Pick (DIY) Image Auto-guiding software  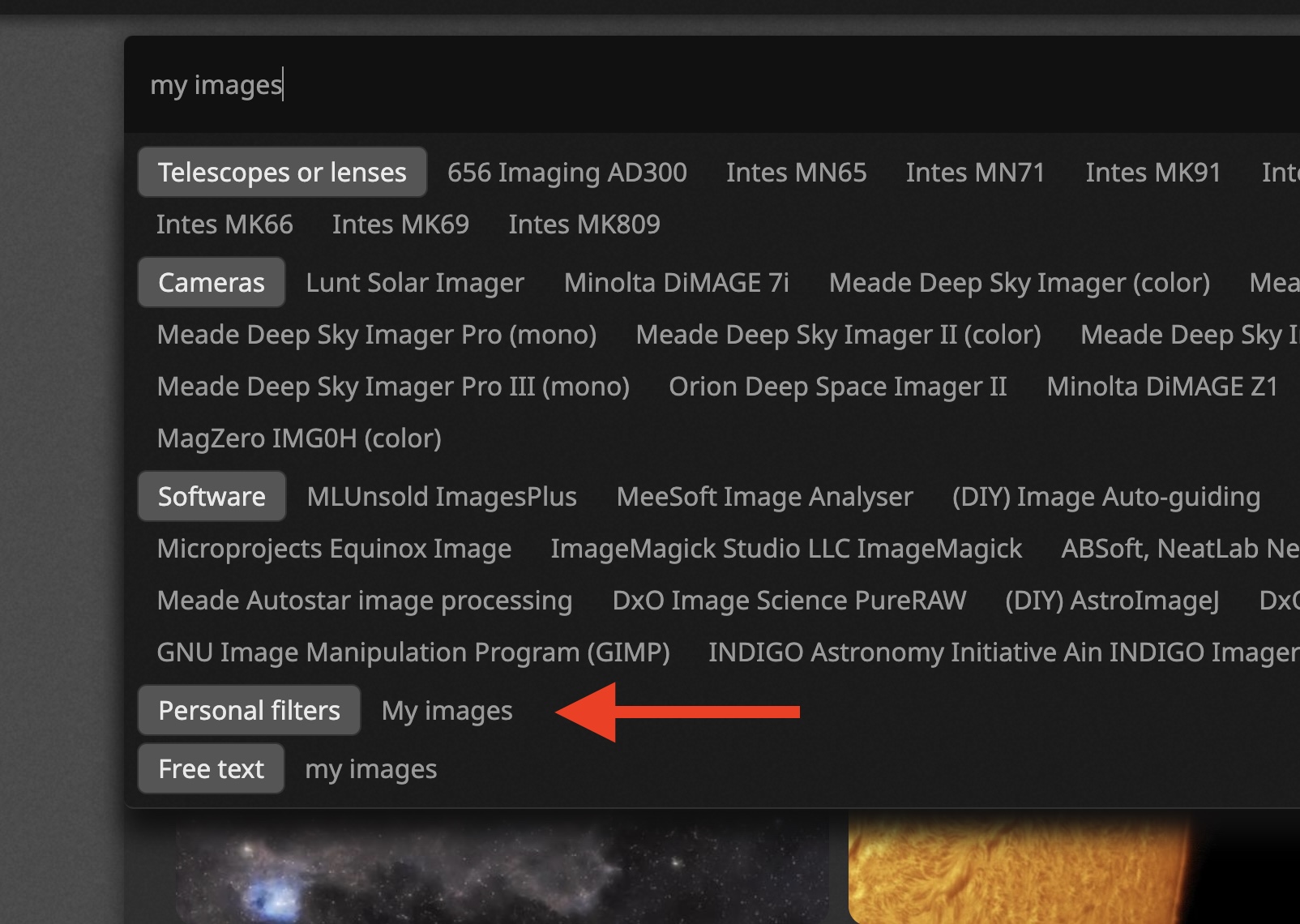click(1106, 496)
